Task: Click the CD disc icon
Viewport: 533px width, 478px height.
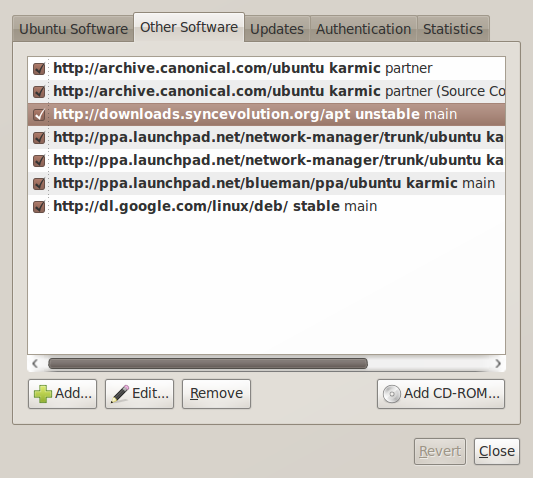Action: coord(392,394)
